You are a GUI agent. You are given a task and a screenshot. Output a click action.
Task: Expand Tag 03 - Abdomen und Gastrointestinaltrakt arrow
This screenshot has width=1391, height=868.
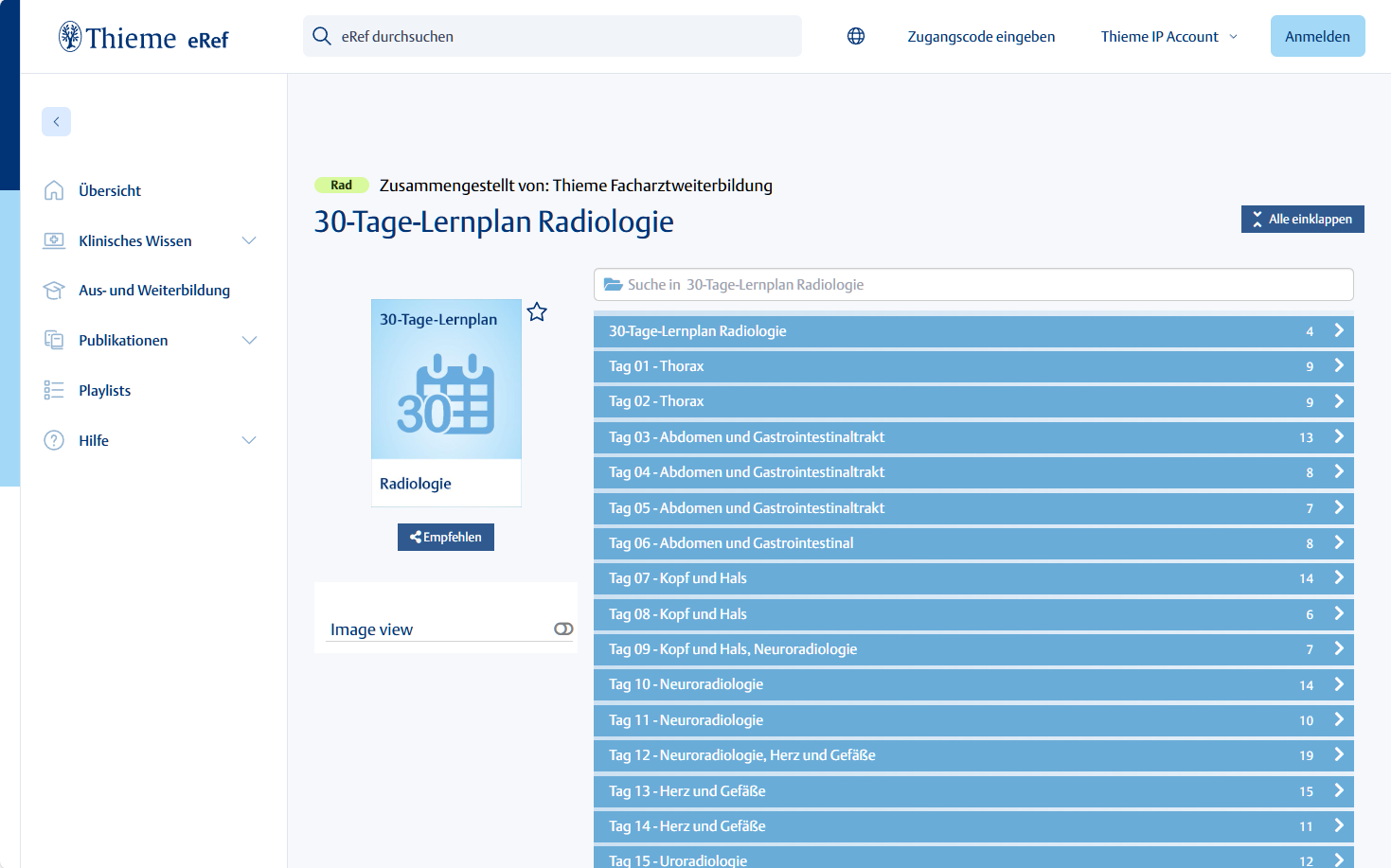[x=1339, y=436]
